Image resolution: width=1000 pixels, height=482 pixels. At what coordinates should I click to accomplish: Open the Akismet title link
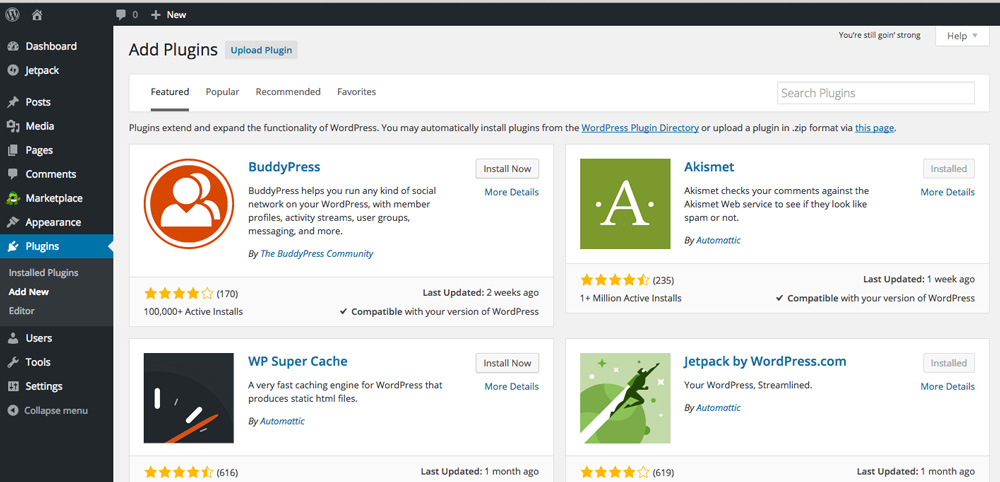[x=709, y=167]
